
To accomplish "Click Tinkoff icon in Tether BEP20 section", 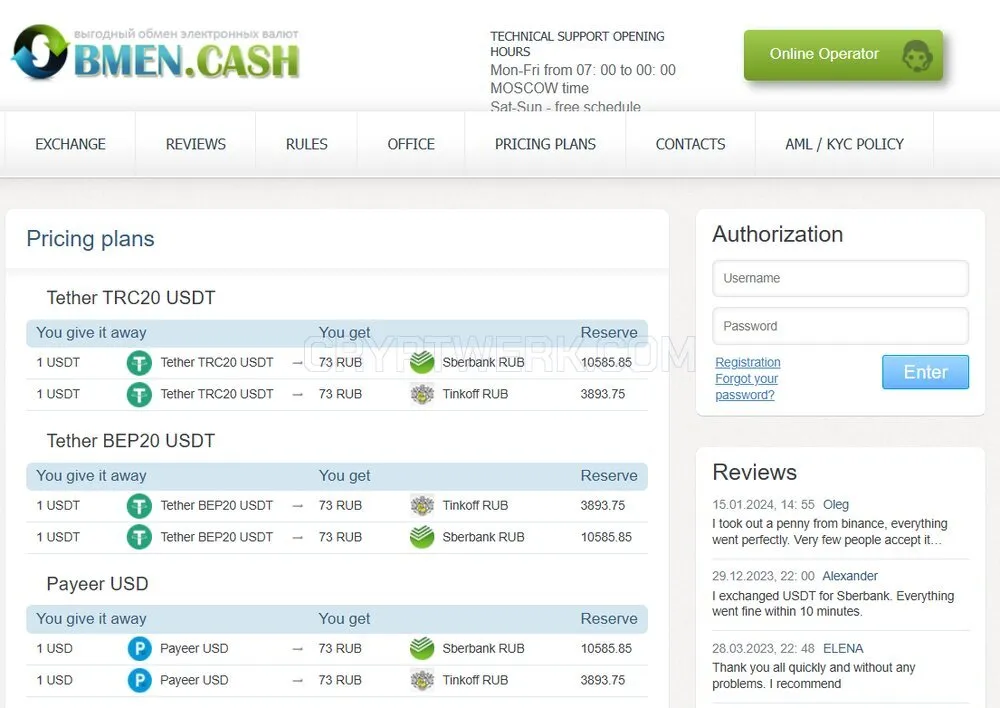I will (422, 505).
